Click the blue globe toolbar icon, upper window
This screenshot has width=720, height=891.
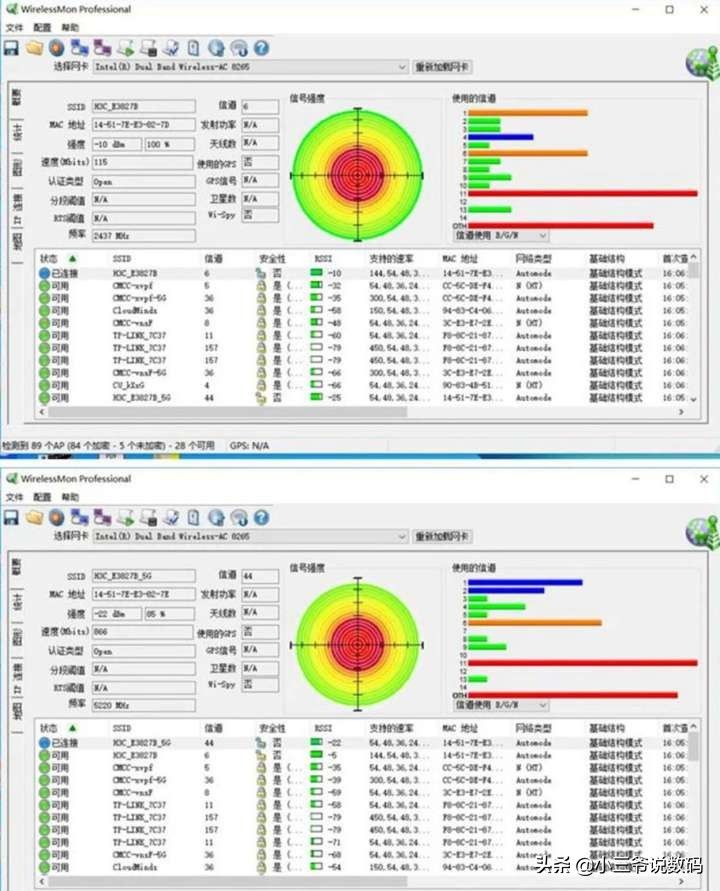tap(216, 48)
